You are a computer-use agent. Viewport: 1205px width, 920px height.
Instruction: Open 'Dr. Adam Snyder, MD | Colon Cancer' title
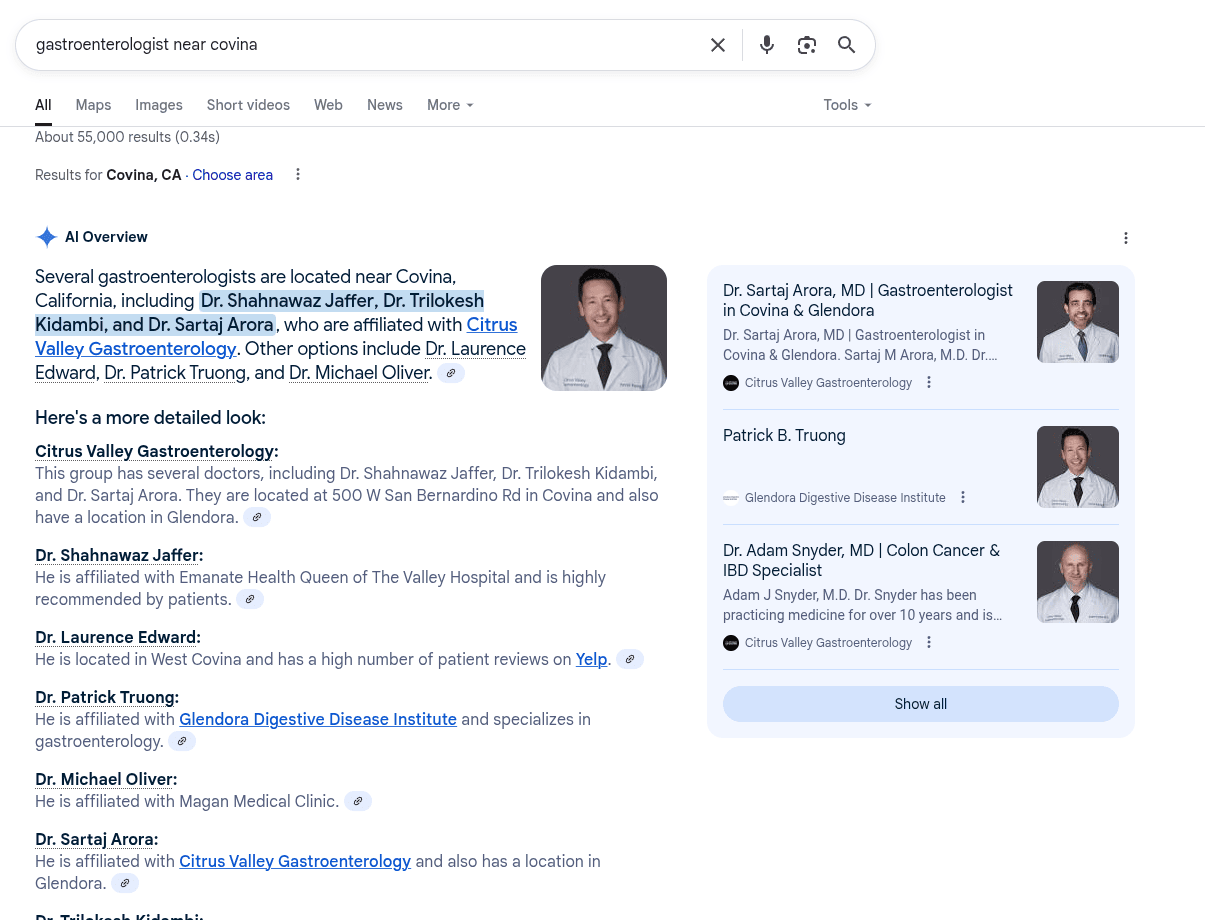coord(861,561)
